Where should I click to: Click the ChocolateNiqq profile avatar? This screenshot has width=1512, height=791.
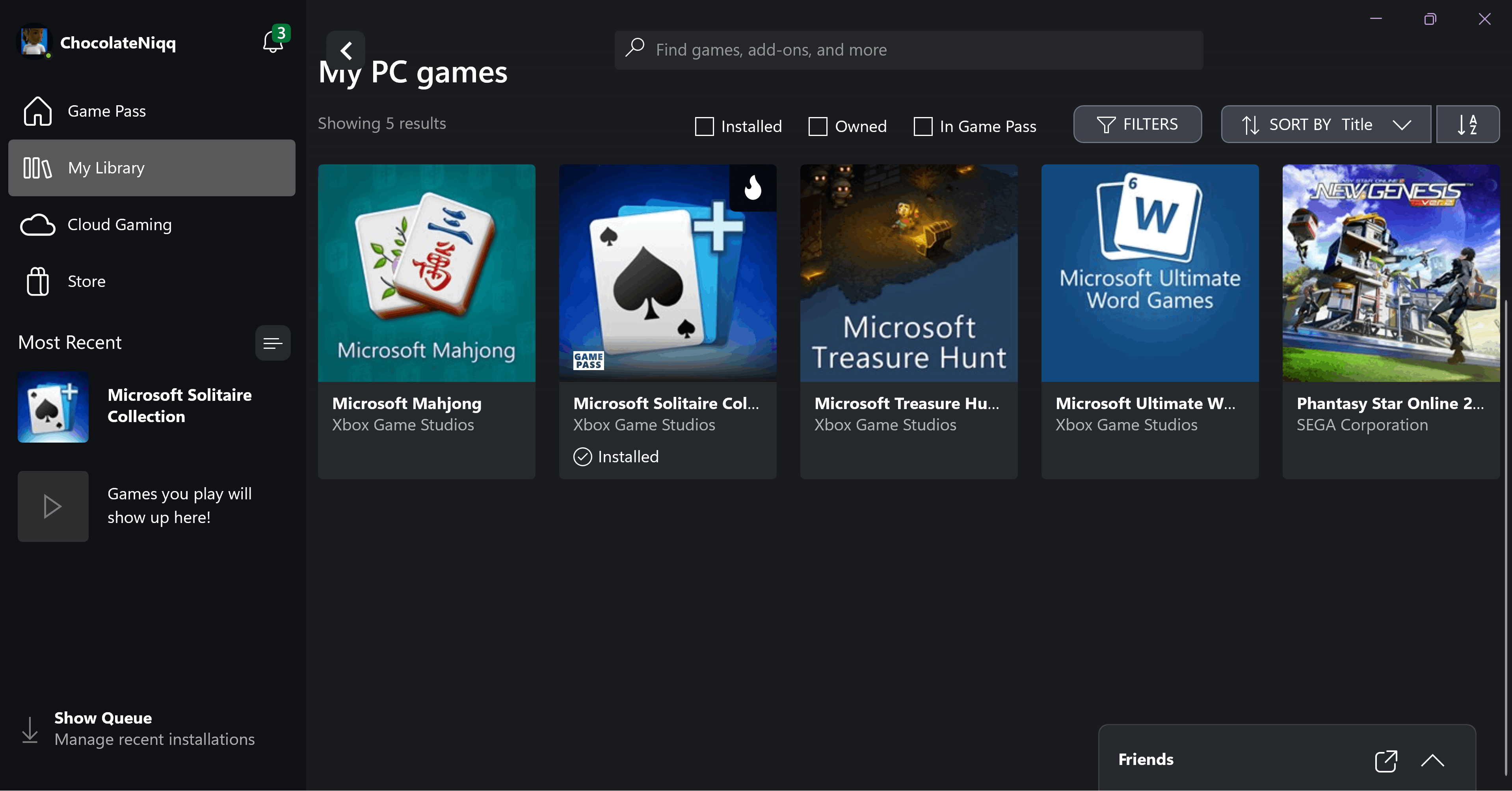click(x=34, y=42)
